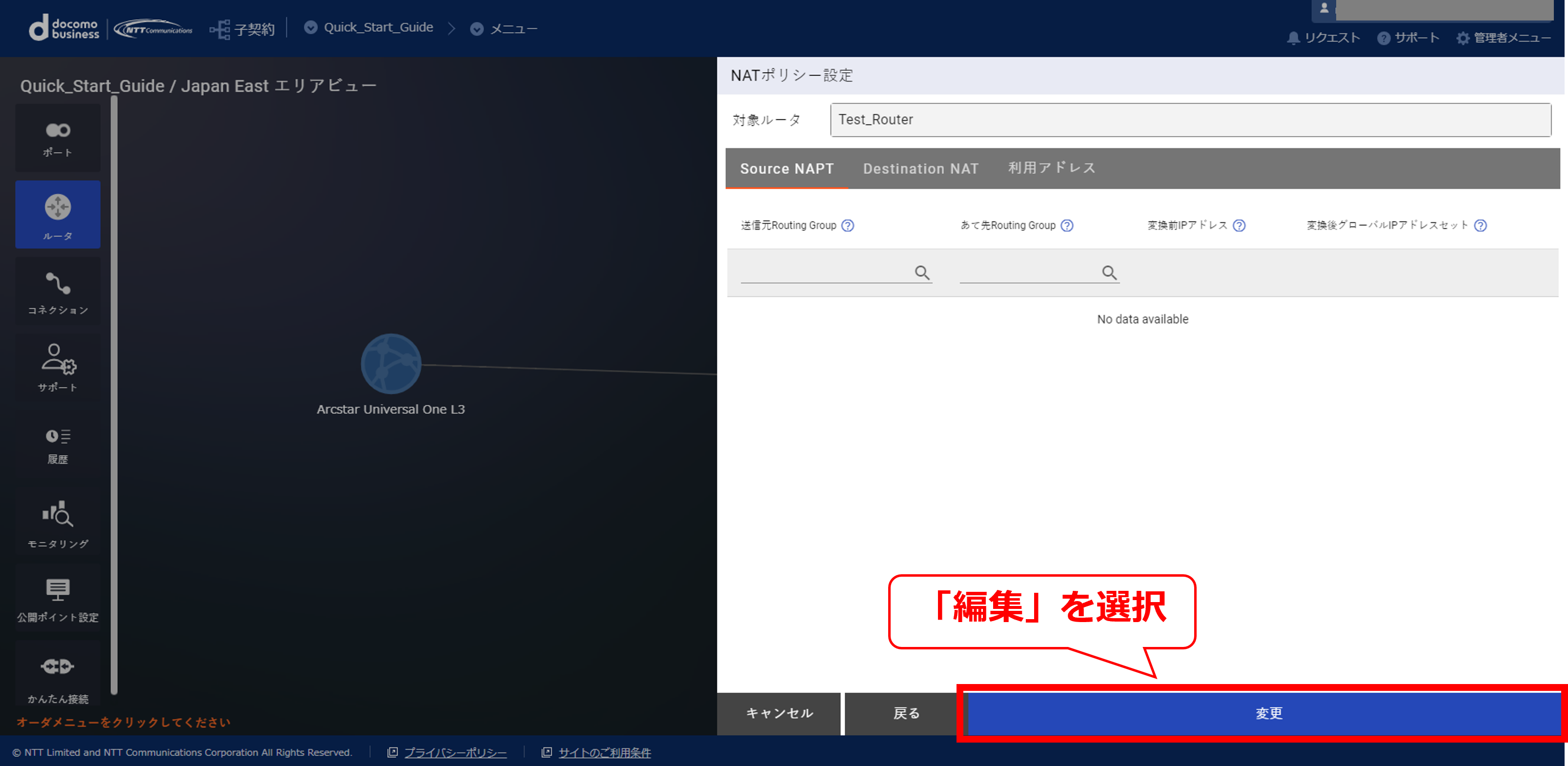This screenshot has width=1568, height=766.
Task: Open 管理者メニュー settings in the header
Action: coord(1504,38)
